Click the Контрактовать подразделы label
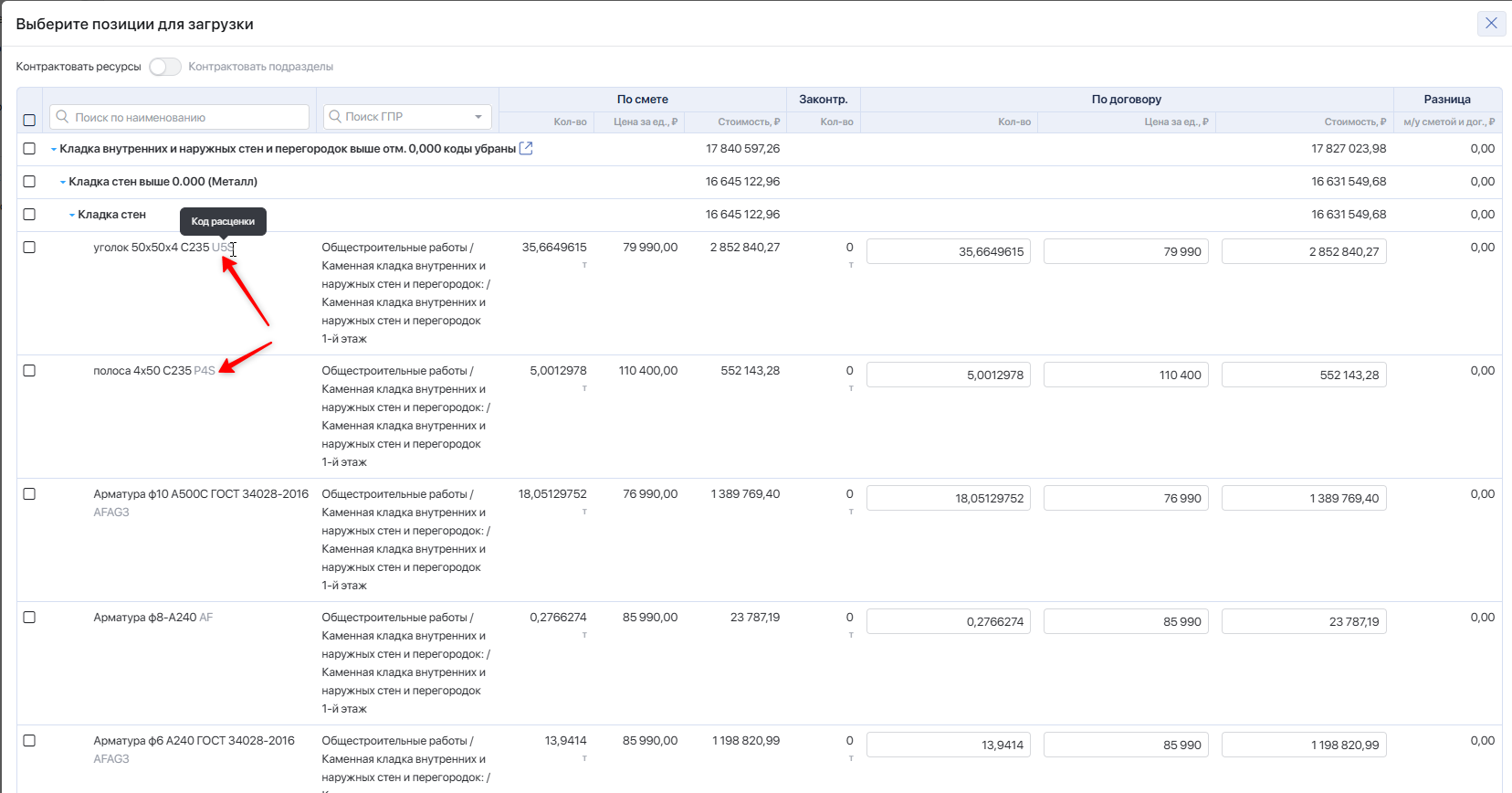The image size is (1512, 793). pos(260,67)
